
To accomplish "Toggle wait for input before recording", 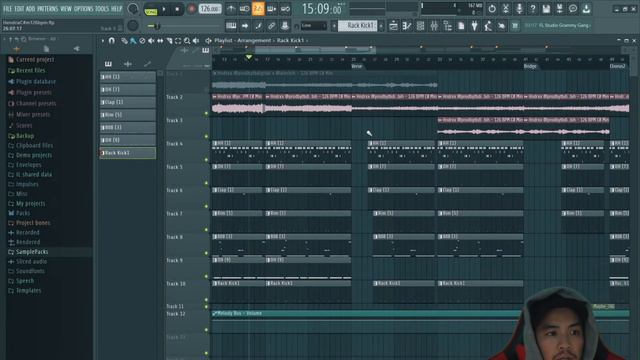I will click(x=244, y=9).
